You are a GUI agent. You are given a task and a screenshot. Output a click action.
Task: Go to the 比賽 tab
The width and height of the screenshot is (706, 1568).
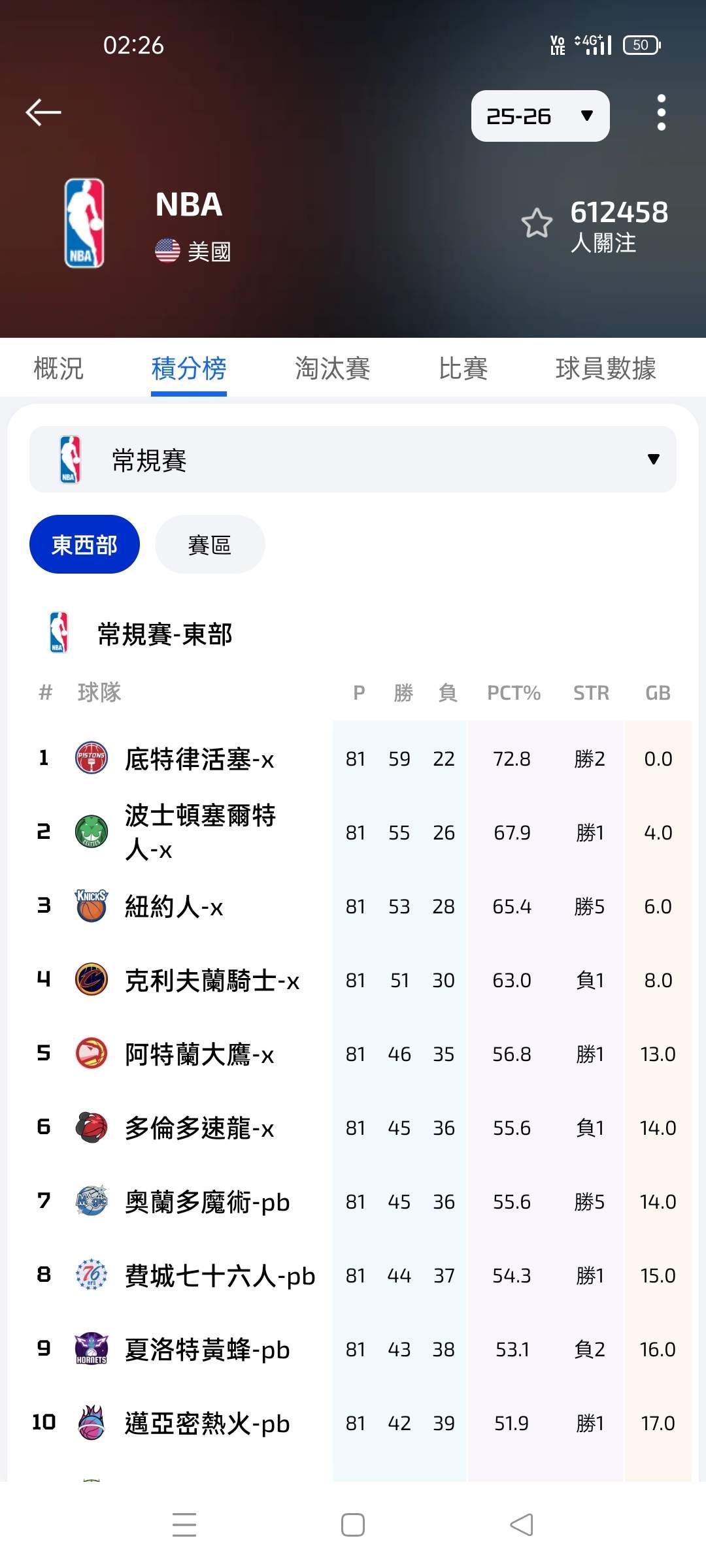click(463, 368)
